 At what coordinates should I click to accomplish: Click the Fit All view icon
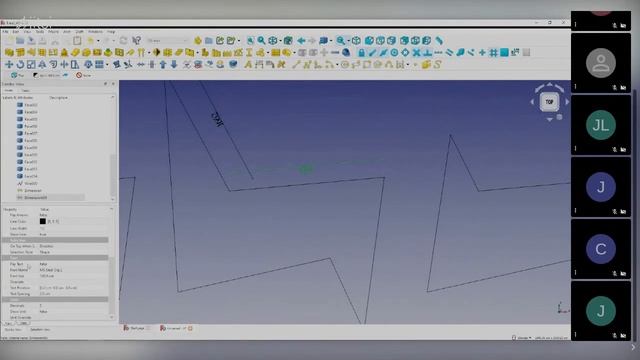pos(250,40)
